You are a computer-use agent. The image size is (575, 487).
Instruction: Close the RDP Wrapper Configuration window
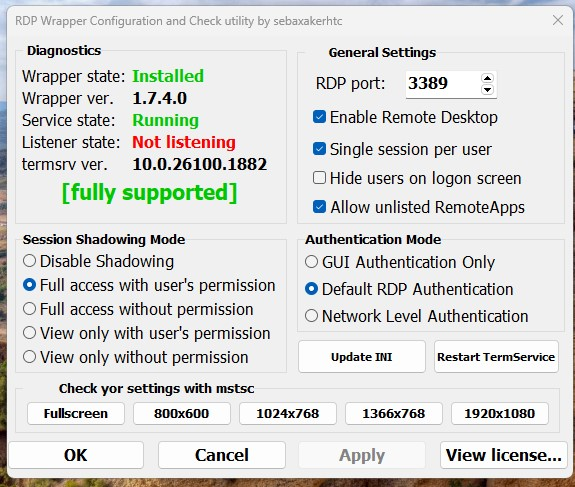click(x=558, y=20)
